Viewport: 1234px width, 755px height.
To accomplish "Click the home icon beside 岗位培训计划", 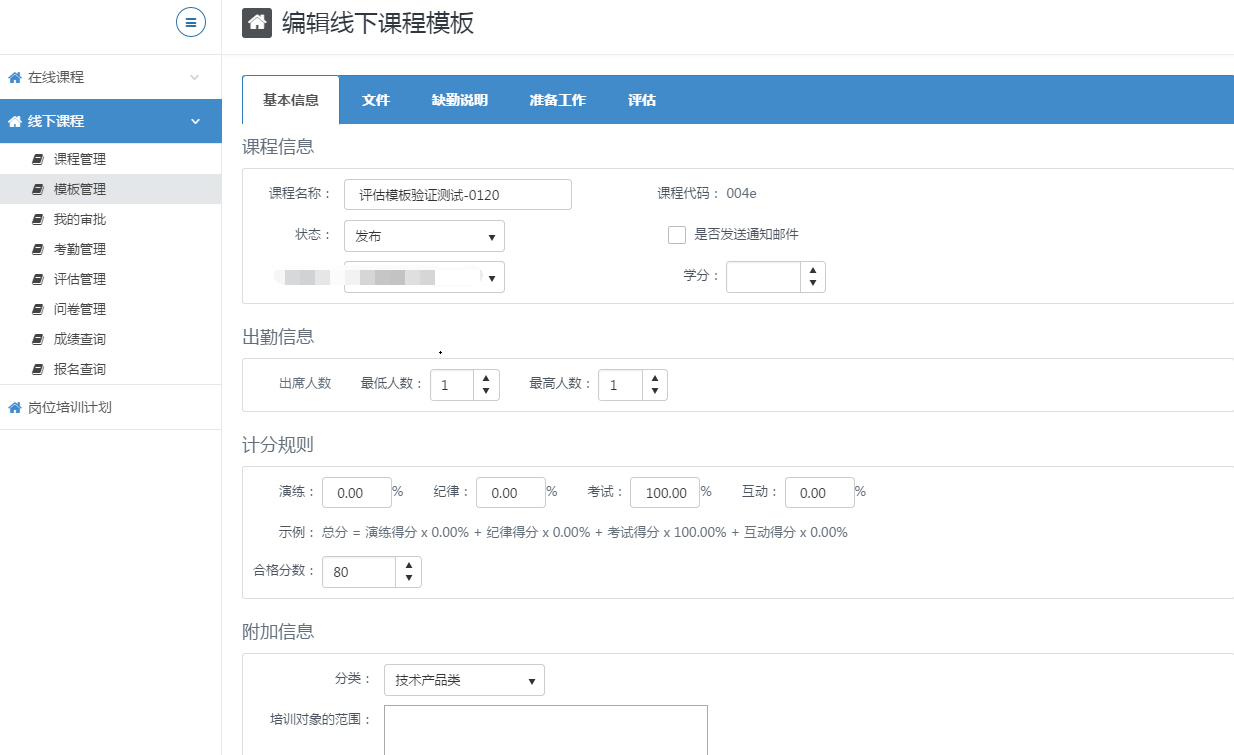I will [x=14, y=407].
